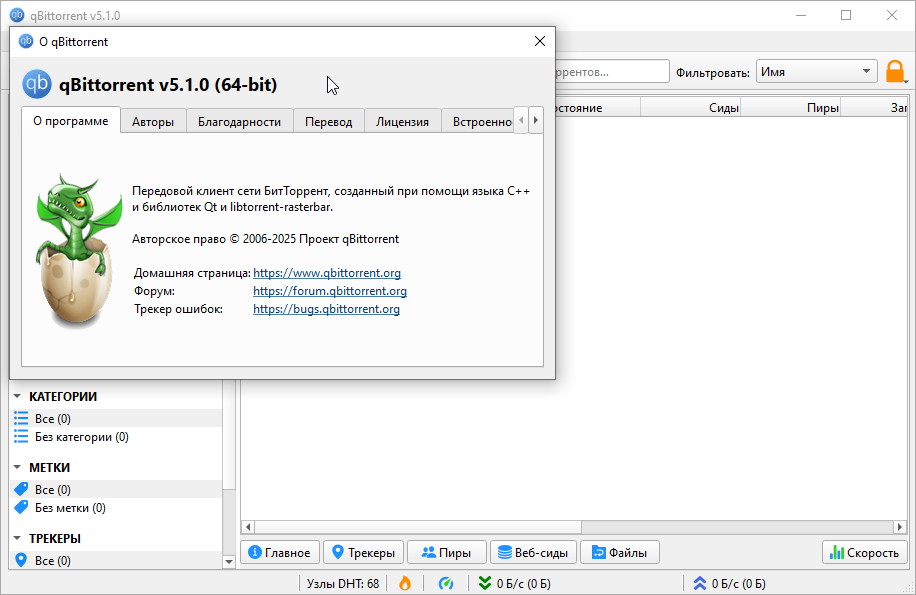Click the flame icon in status bar

click(x=404, y=583)
